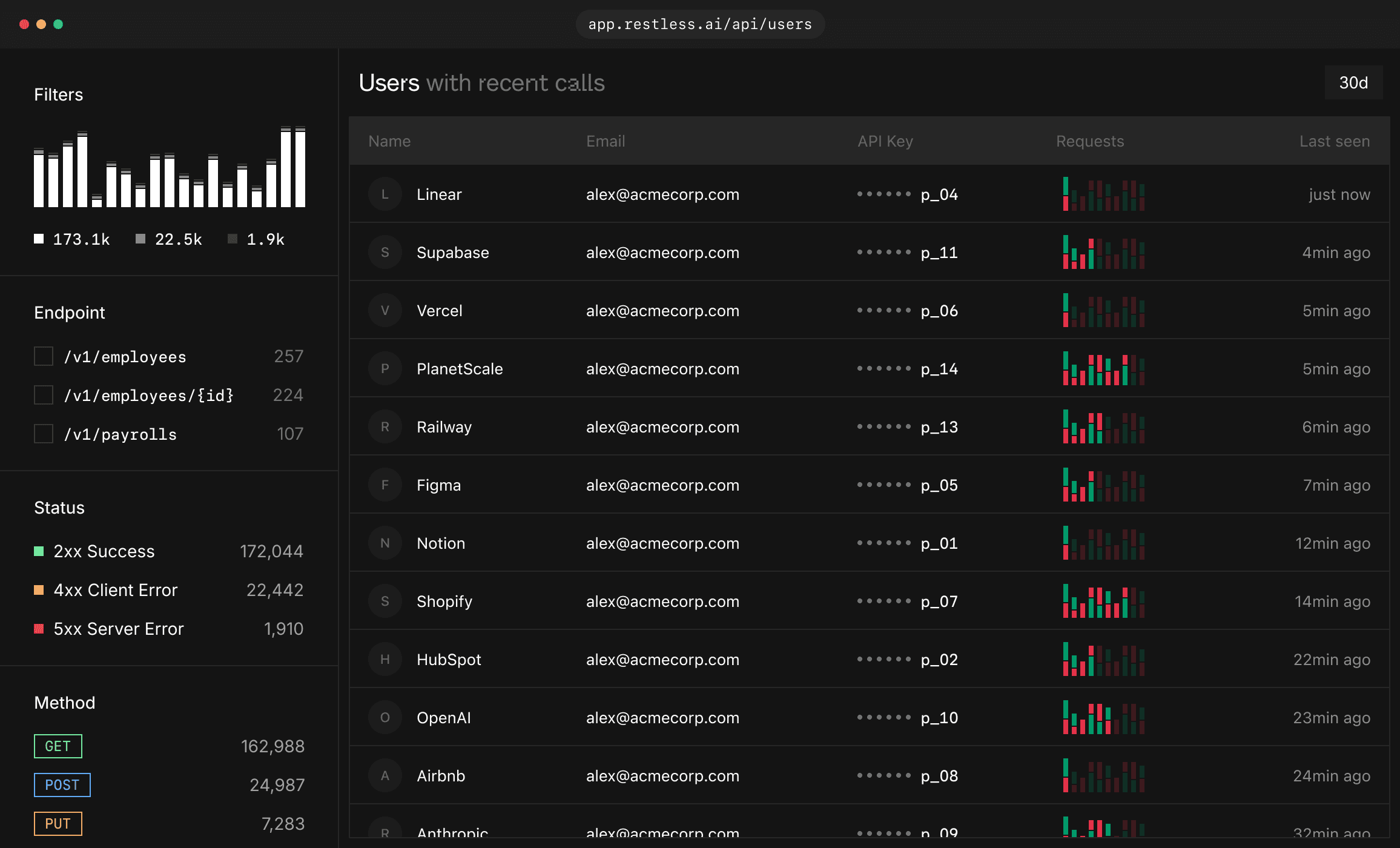Click the PlanetScale avatar icon
1400x848 pixels.
click(385, 369)
